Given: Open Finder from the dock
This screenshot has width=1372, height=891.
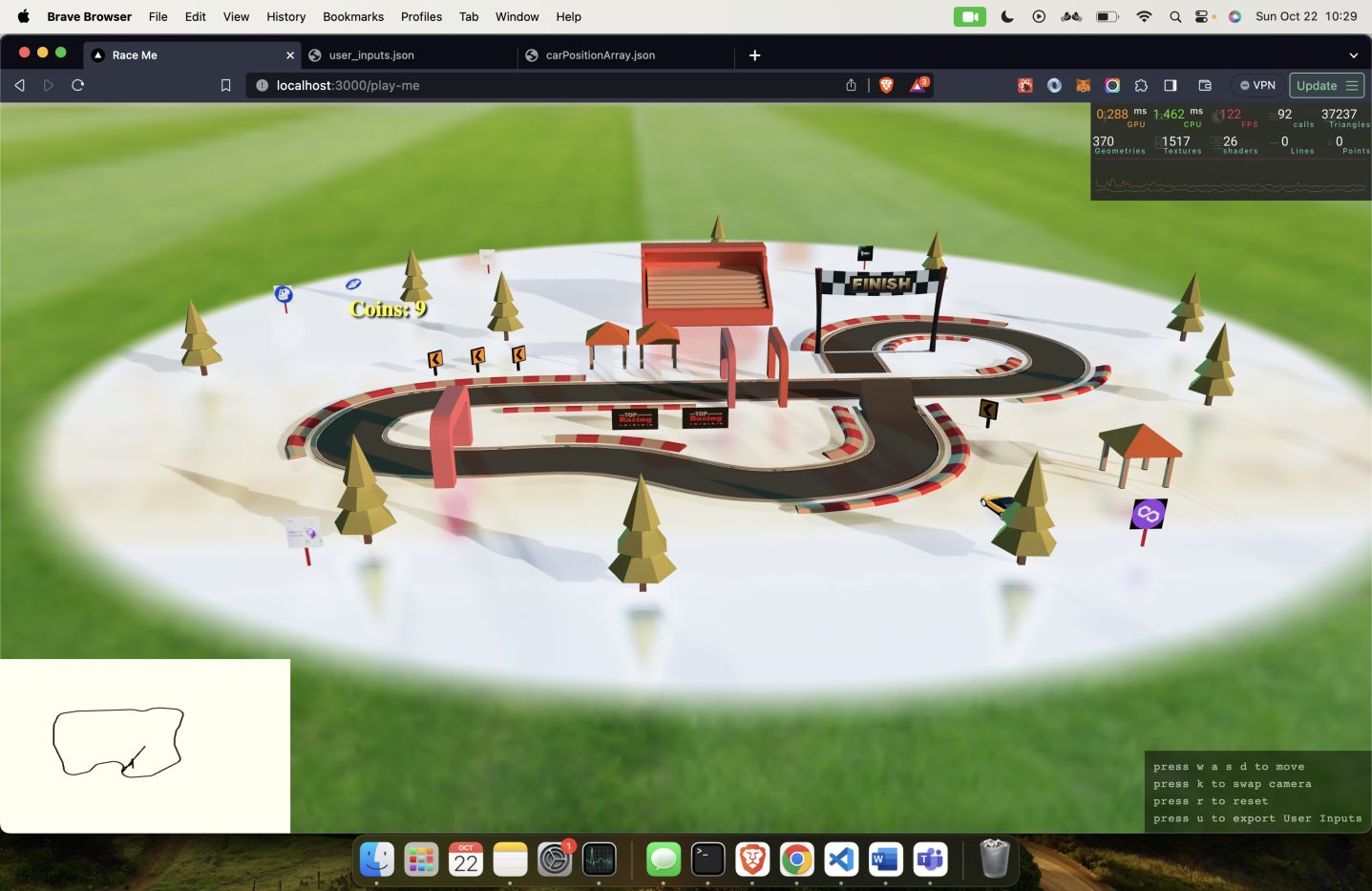Looking at the screenshot, I should [377, 859].
